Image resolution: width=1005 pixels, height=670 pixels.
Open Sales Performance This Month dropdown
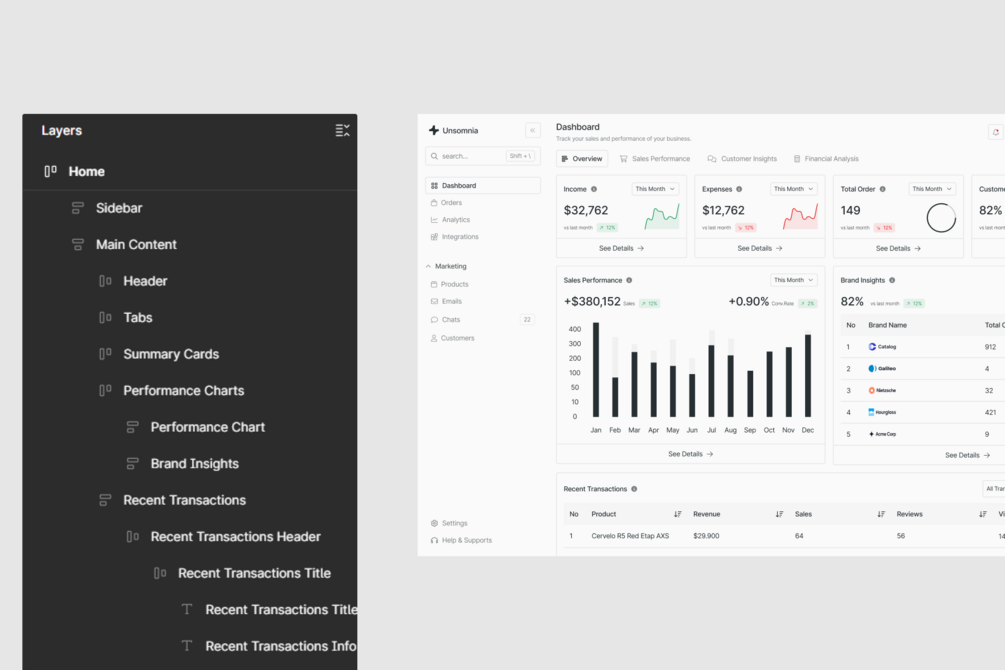(793, 280)
